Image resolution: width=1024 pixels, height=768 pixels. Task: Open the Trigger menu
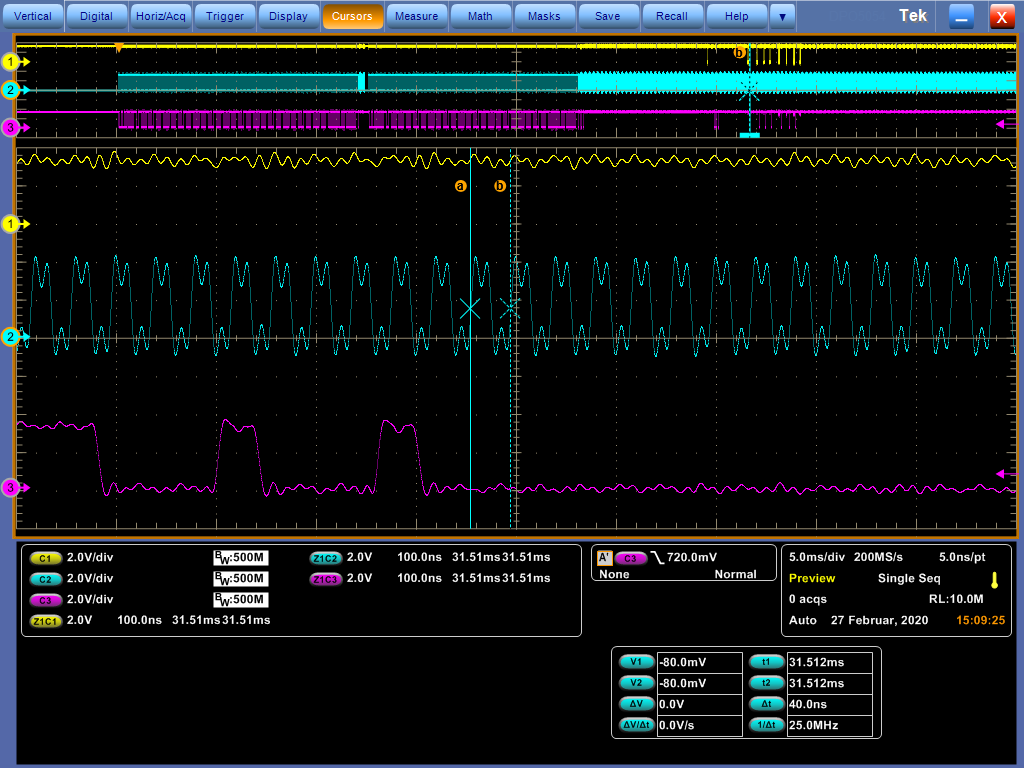[x=225, y=16]
